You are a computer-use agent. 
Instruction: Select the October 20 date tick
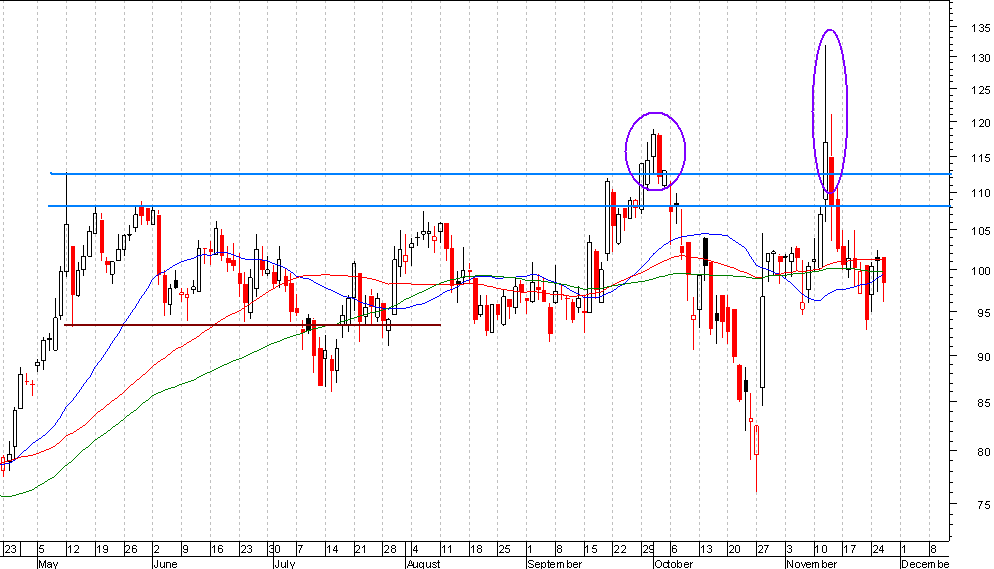[735, 549]
